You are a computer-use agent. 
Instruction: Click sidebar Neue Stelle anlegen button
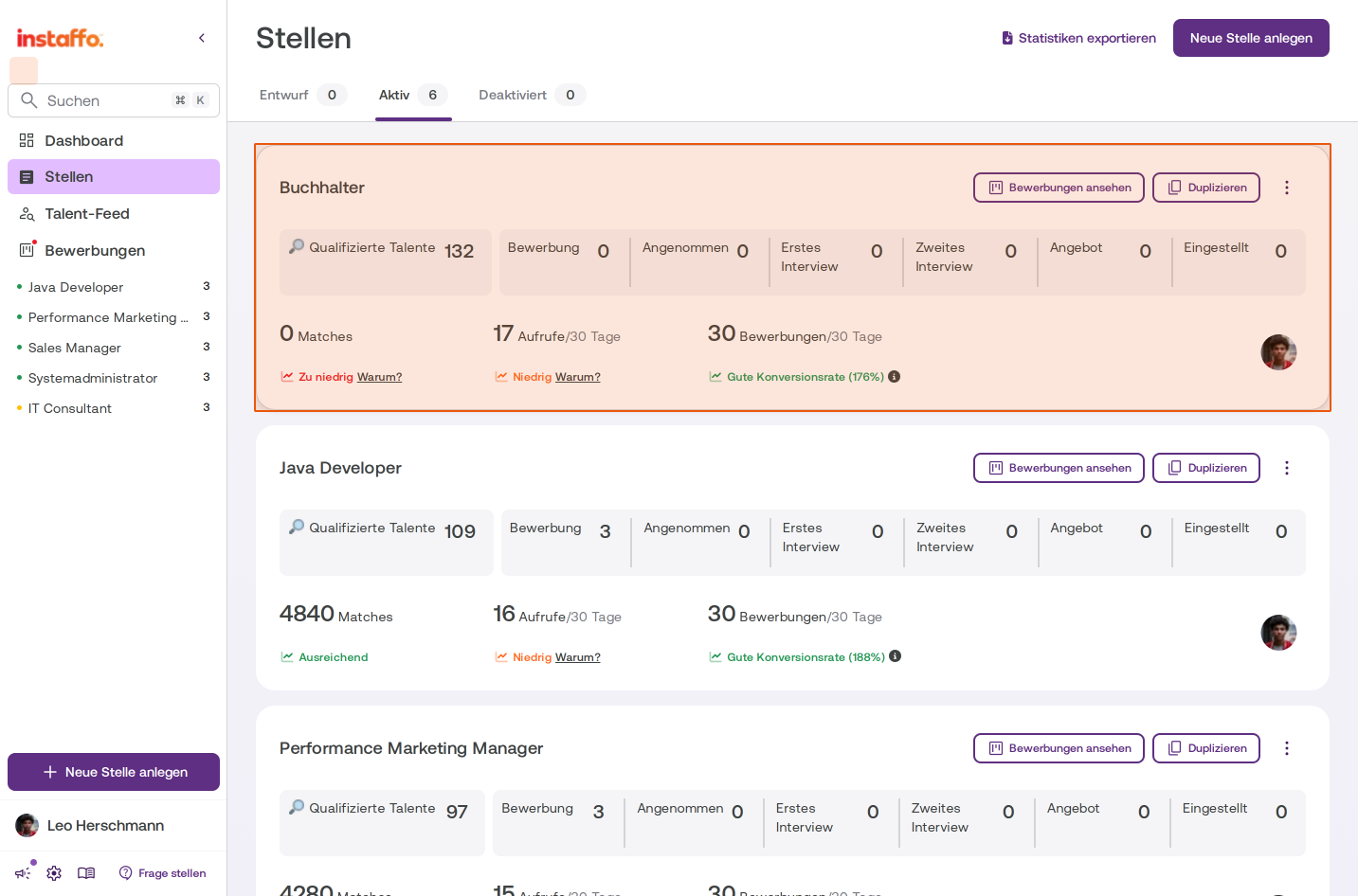[114, 772]
